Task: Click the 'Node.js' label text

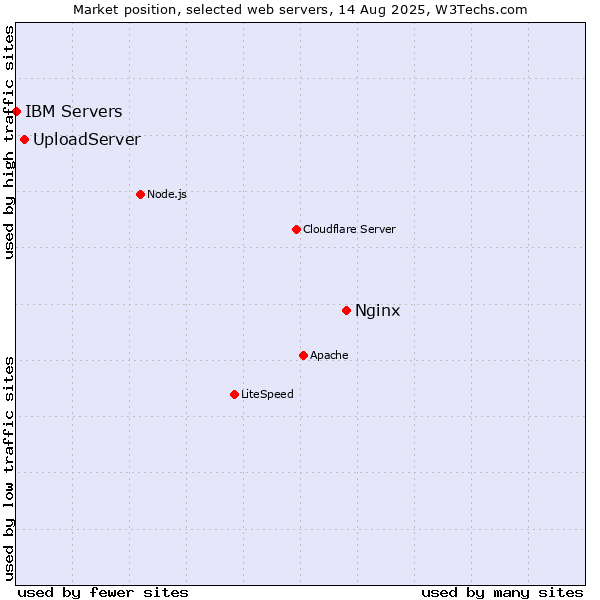Action: pyautogui.click(x=167, y=194)
